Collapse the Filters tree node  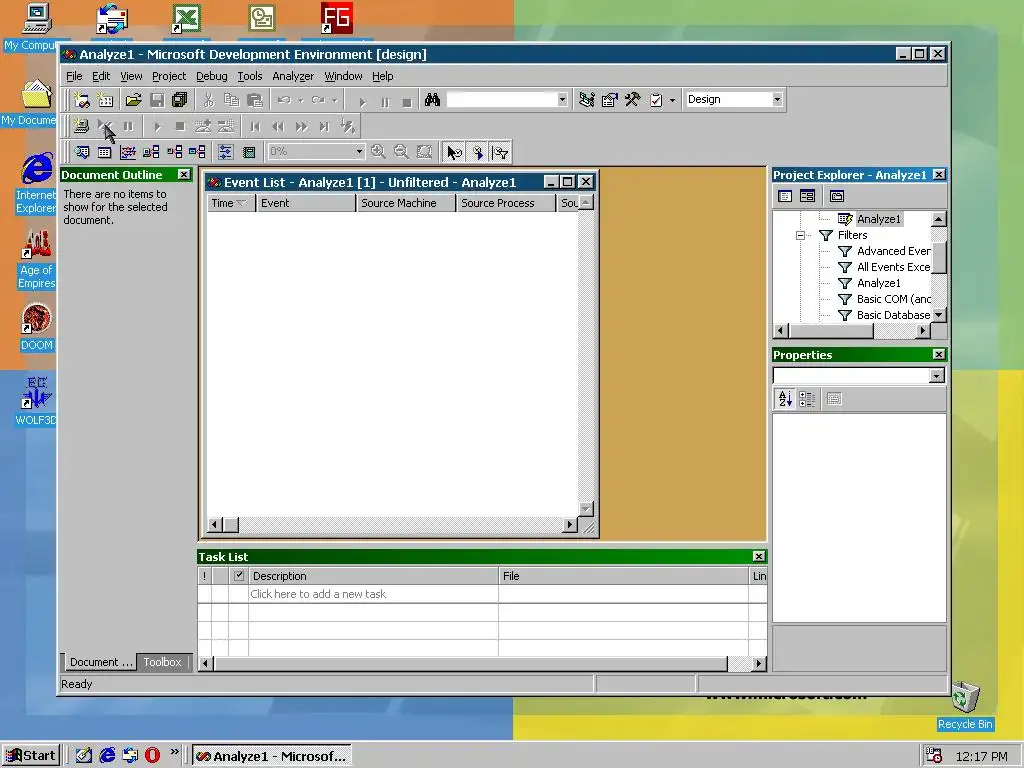[x=800, y=235]
